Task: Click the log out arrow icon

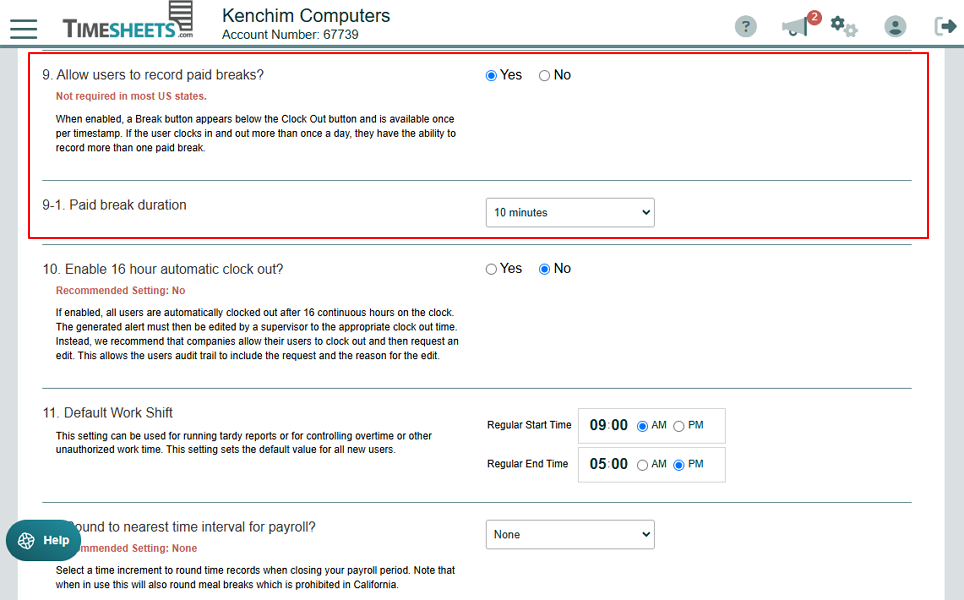Action: (945, 26)
